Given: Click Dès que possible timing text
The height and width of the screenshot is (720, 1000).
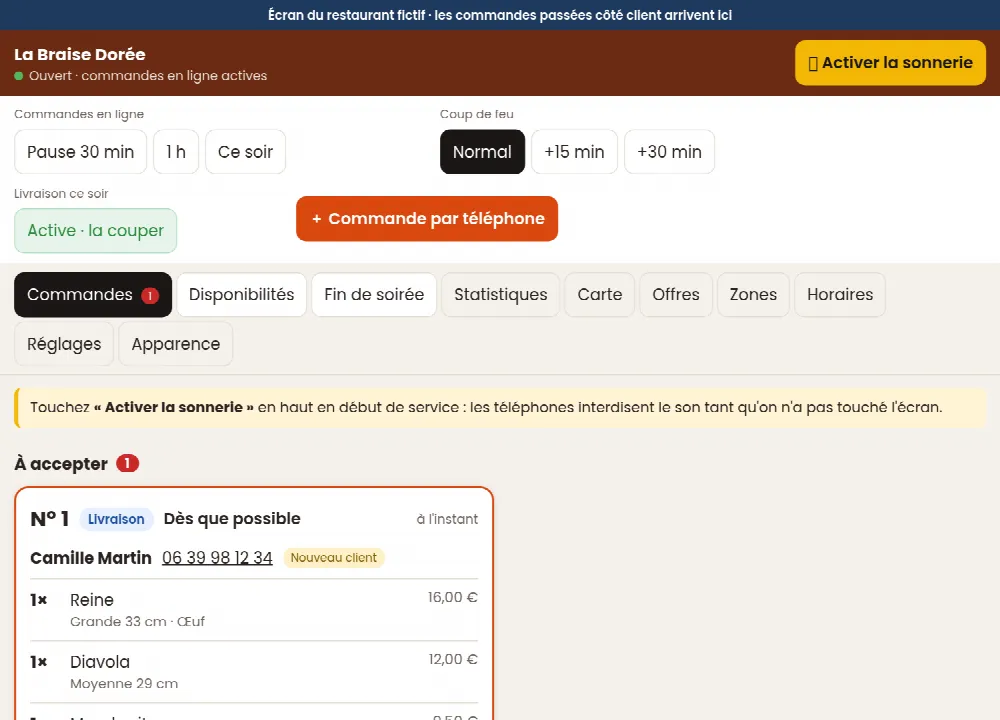Looking at the screenshot, I should click(x=232, y=518).
